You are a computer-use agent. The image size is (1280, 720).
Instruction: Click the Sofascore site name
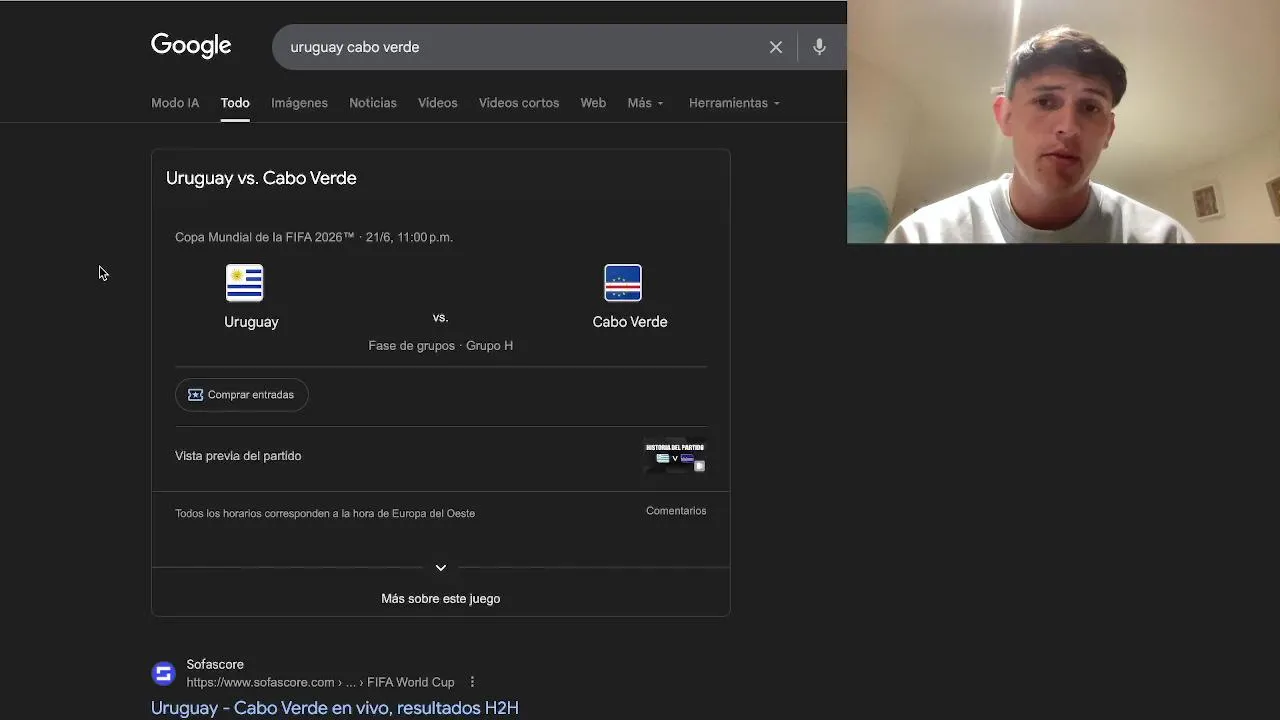[x=215, y=665]
